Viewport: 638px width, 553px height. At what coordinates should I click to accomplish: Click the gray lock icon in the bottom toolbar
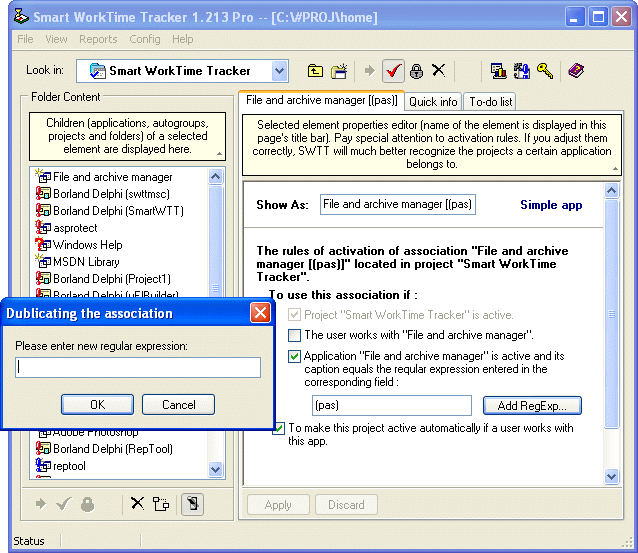pyautogui.click(x=87, y=504)
